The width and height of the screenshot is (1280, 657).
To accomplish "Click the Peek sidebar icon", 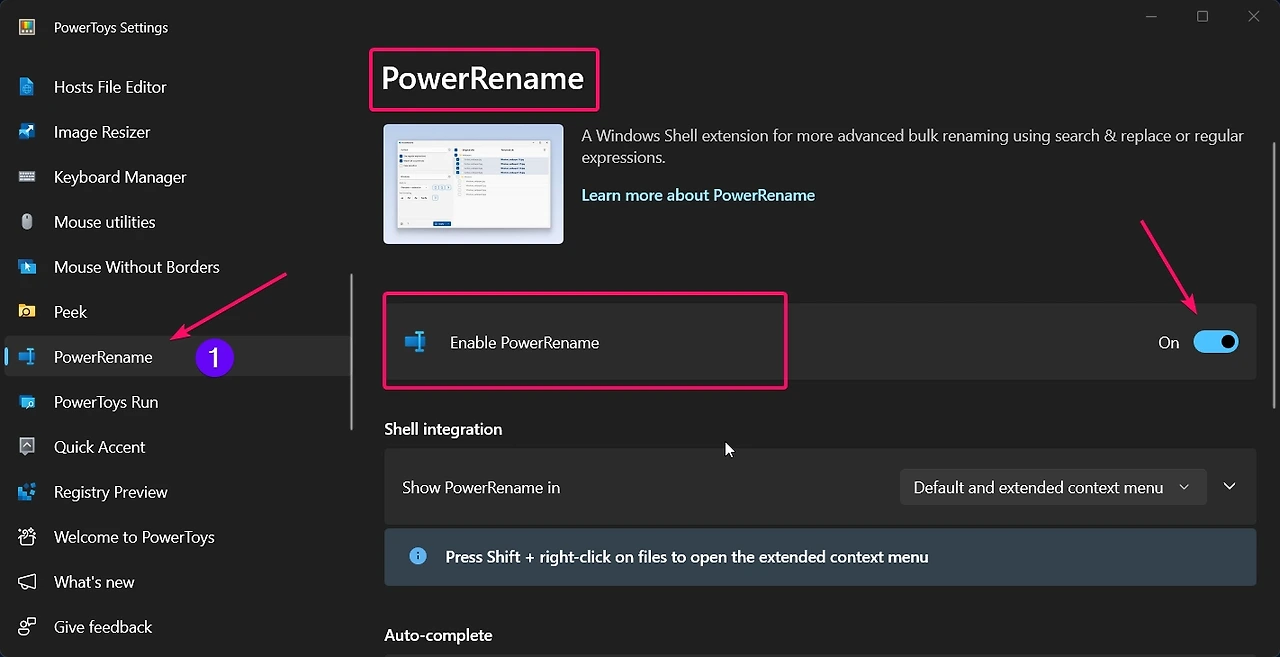I will (x=27, y=312).
